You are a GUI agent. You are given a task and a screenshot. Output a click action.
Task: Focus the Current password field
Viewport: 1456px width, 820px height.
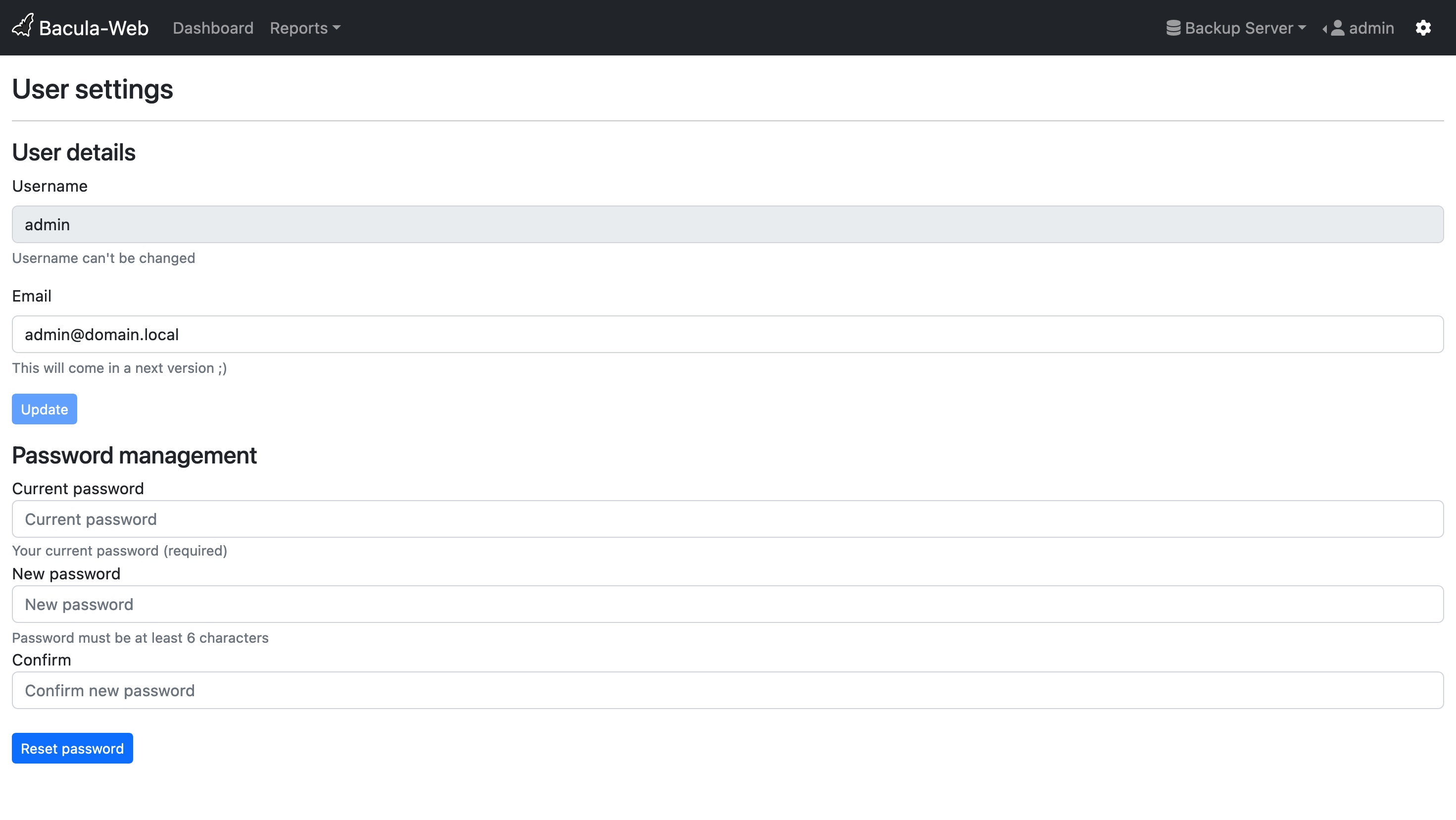[x=728, y=518]
